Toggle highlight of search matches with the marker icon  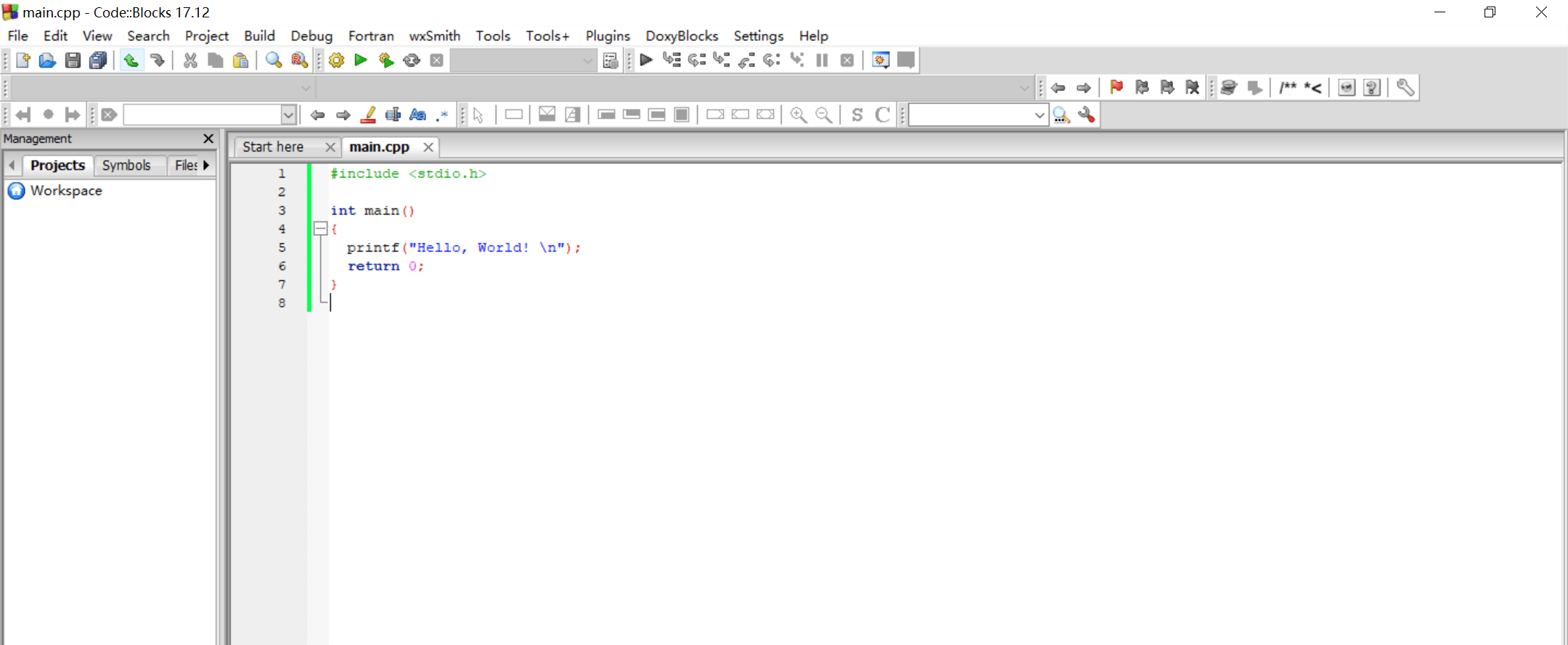click(x=369, y=115)
